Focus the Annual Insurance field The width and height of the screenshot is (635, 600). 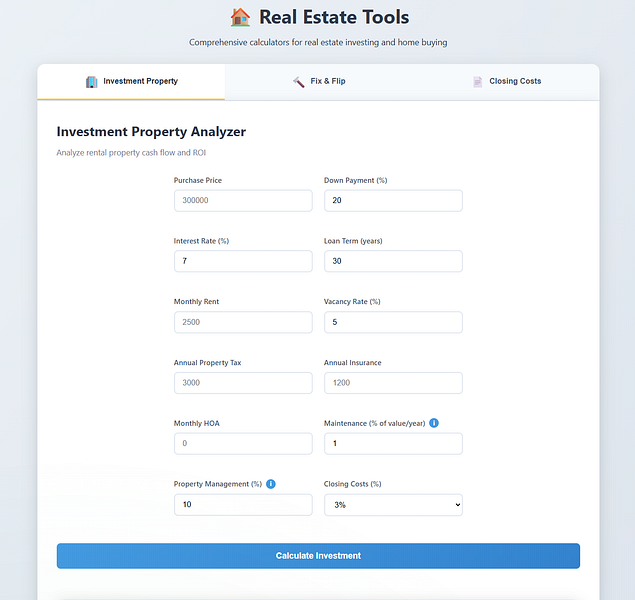pos(393,383)
